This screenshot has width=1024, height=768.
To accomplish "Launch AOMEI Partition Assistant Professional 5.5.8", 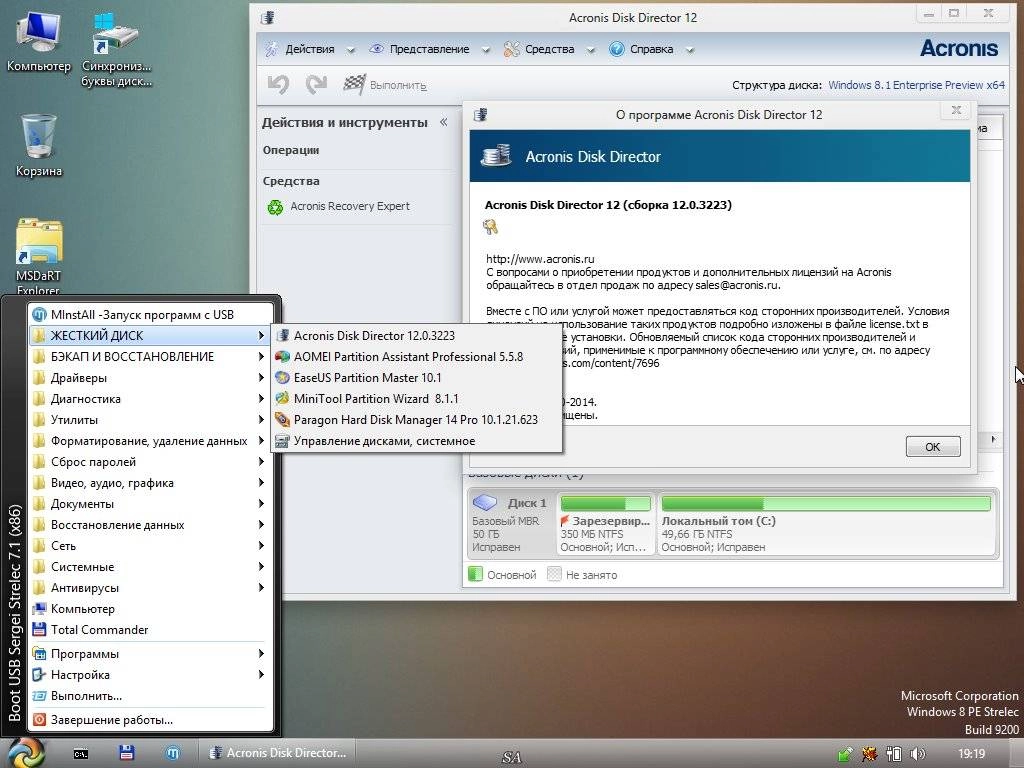I will [417, 357].
